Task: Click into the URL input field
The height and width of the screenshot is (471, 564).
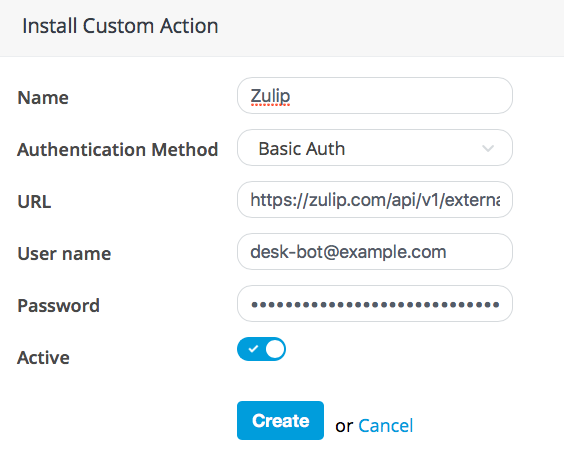Action: pos(375,200)
